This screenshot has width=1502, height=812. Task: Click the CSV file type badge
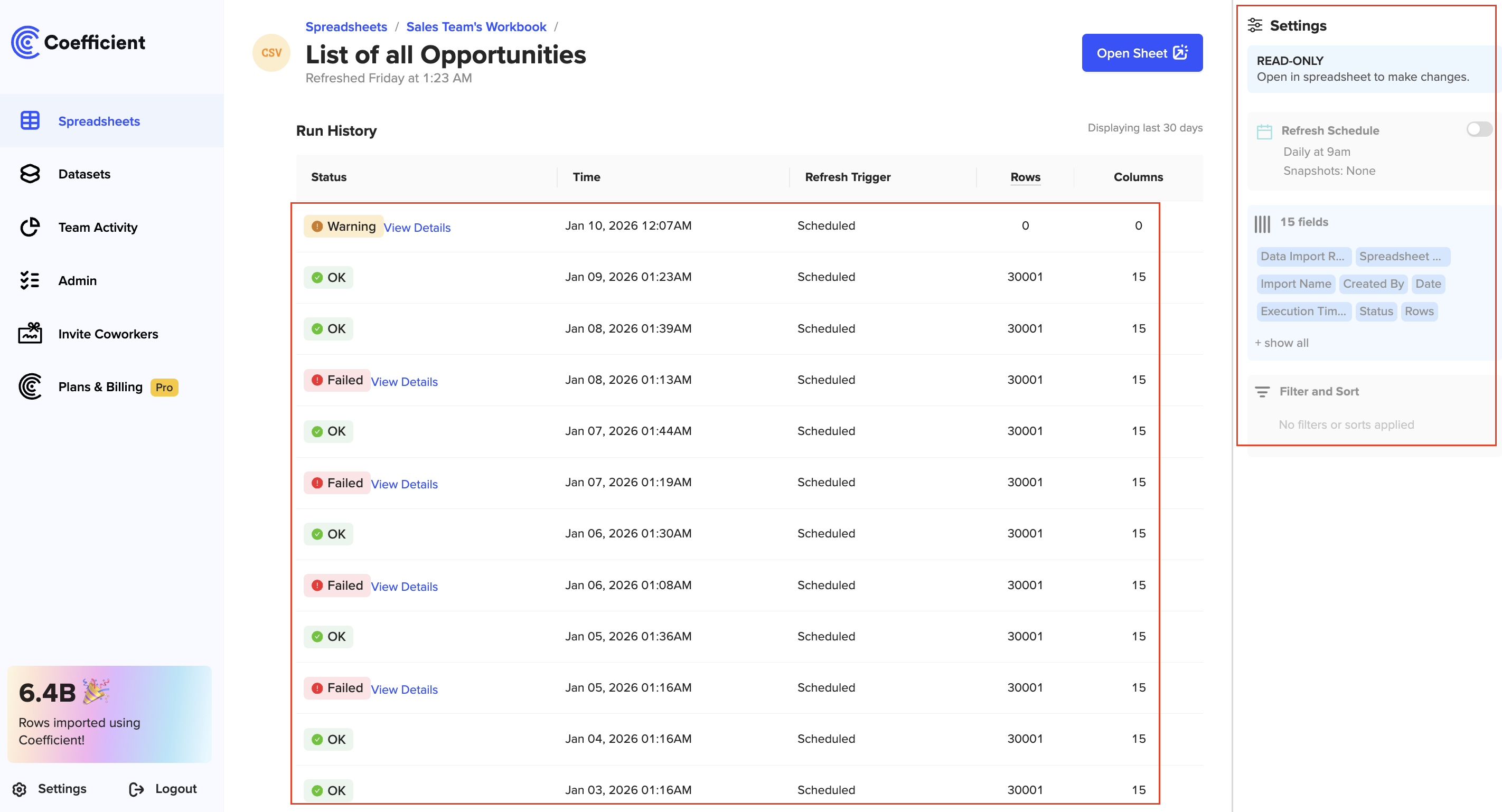point(271,52)
